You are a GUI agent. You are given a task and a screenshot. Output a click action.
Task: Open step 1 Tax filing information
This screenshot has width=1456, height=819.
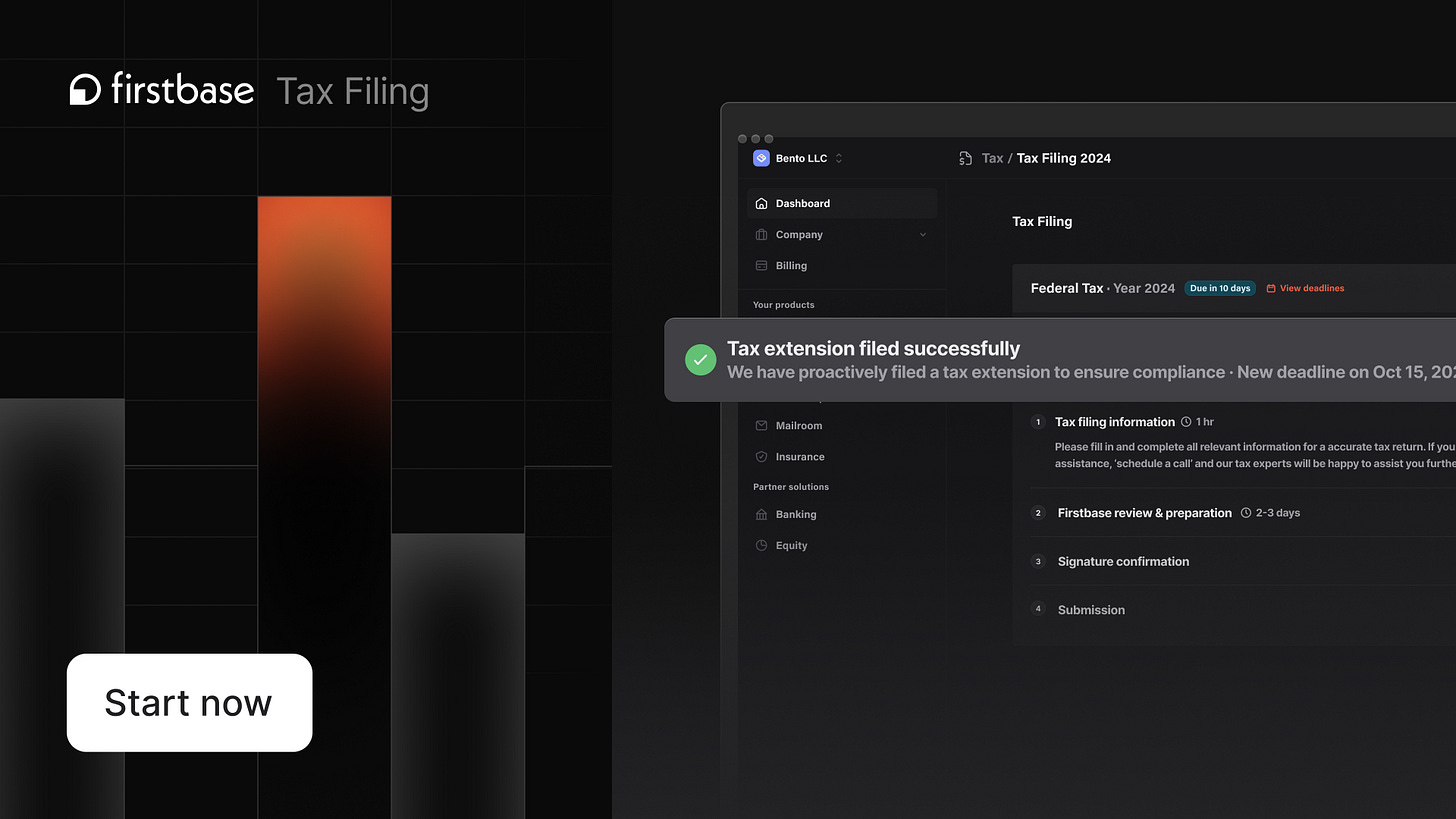coord(1115,422)
